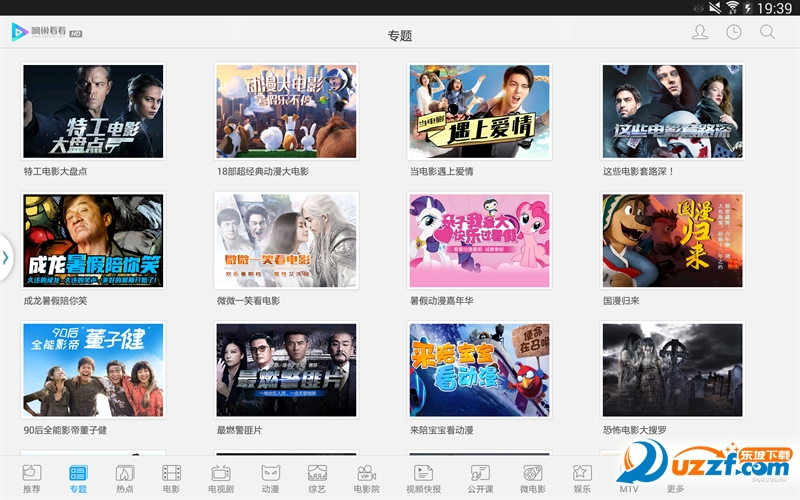
Task: Click the 微微一笑看电影 title link
Action: pos(248,301)
